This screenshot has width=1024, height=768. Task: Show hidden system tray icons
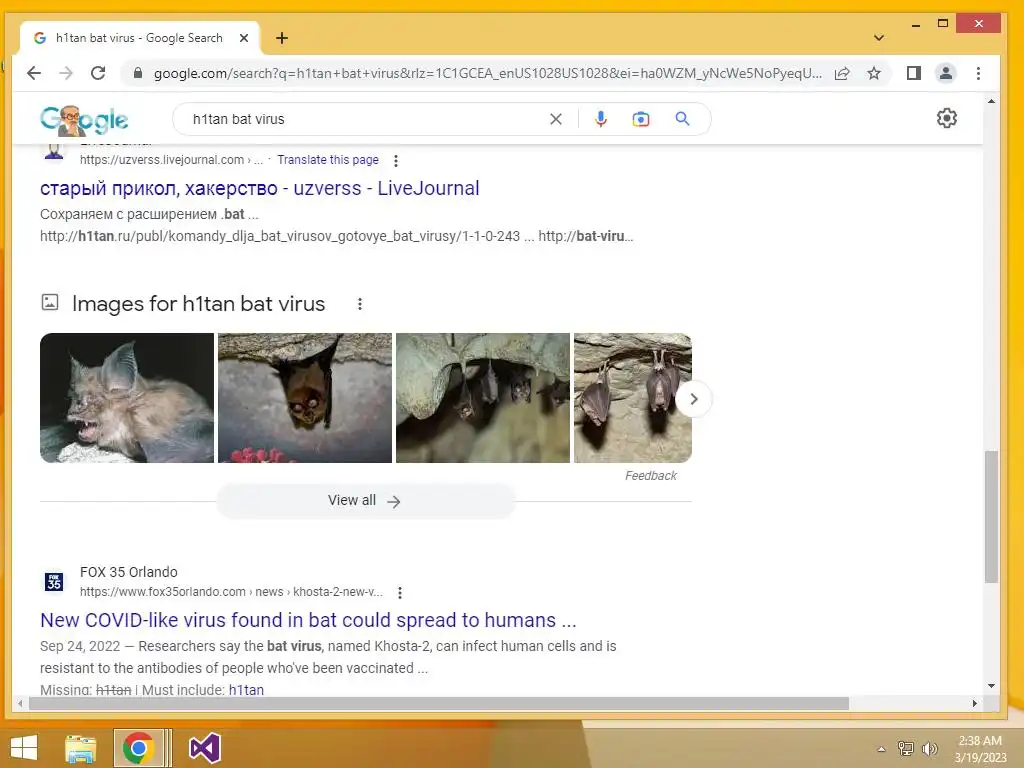[x=881, y=749]
